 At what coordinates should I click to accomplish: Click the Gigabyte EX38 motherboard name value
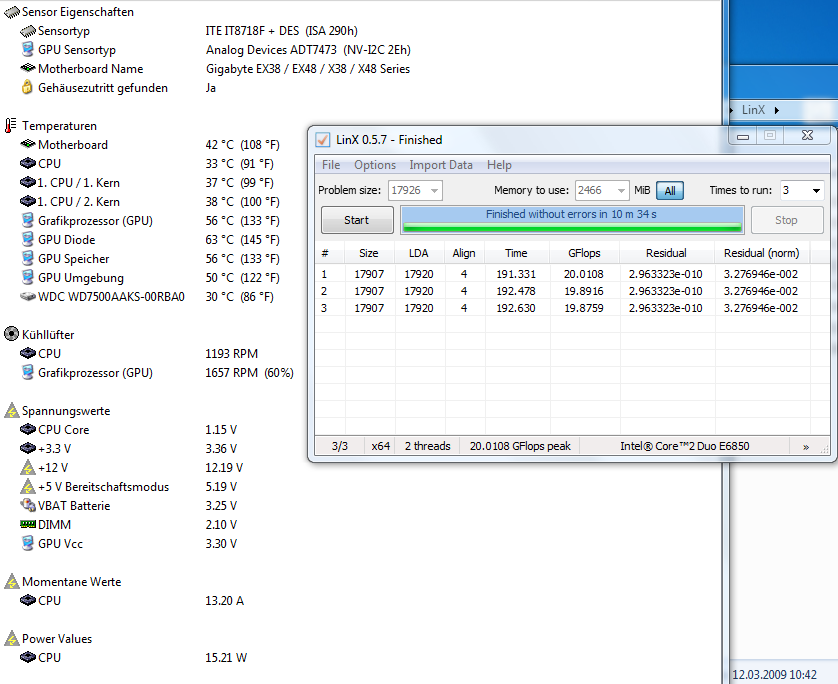click(x=308, y=69)
